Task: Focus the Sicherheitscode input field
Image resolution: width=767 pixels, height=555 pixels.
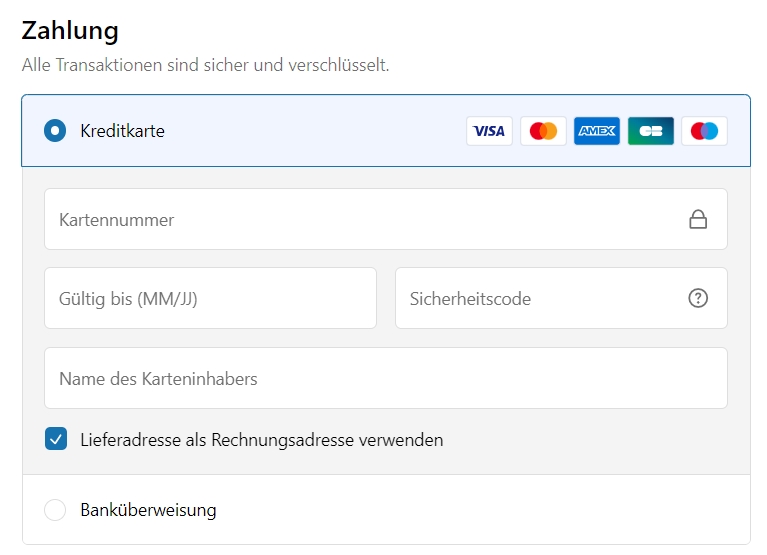Action: (x=561, y=298)
